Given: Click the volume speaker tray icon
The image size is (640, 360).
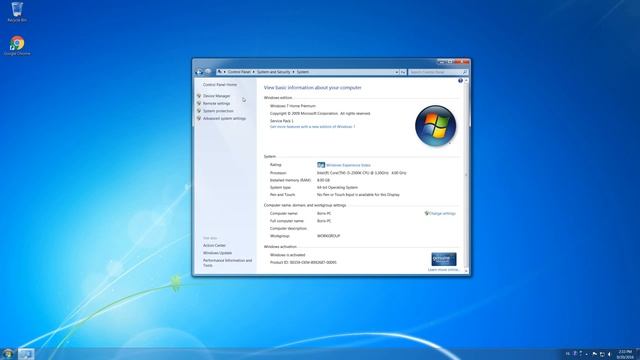Looking at the screenshot, I should (609, 354).
